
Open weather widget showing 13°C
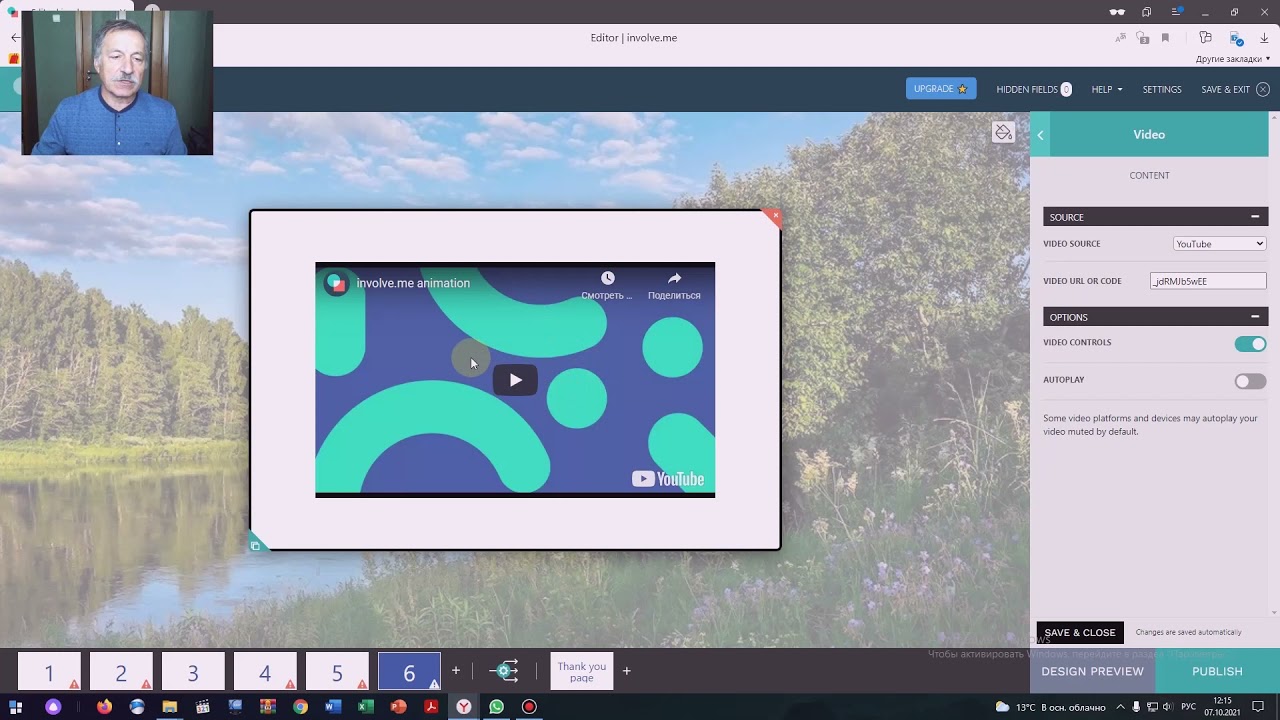(x=1049, y=707)
